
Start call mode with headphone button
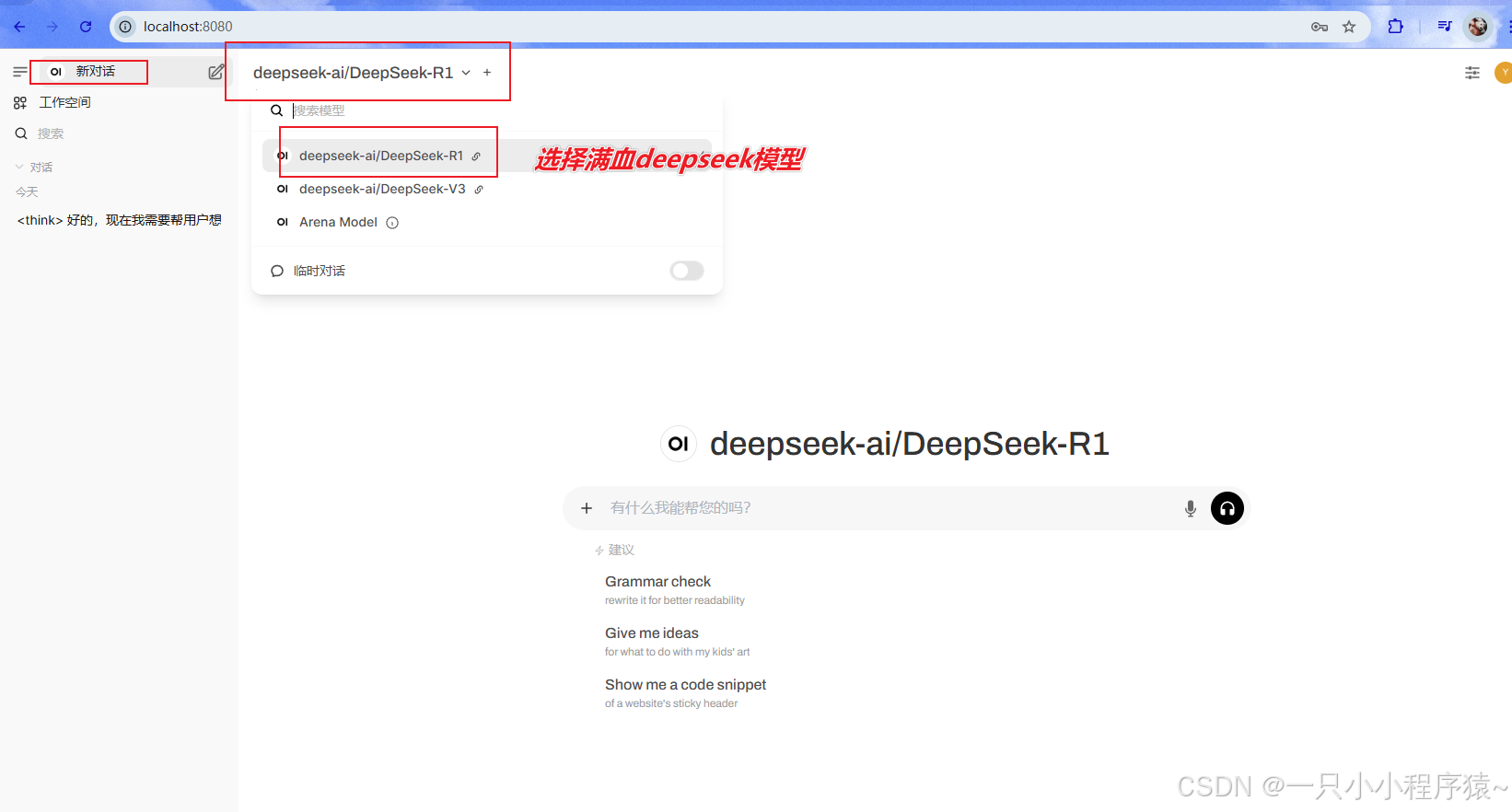click(x=1227, y=508)
